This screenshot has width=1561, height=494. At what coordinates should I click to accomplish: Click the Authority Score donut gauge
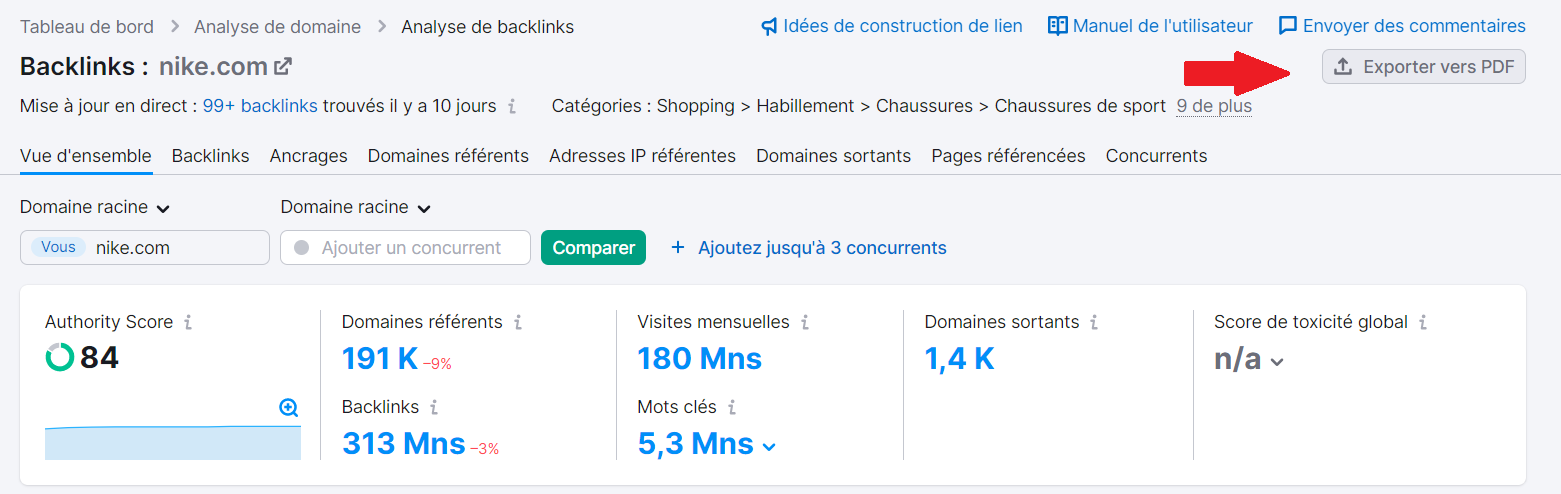(60, 357)
